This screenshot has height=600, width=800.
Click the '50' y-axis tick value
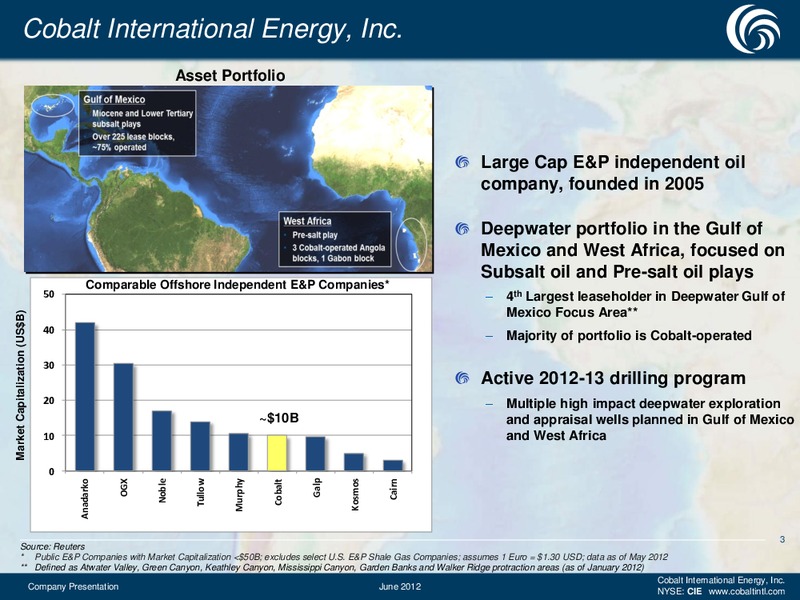click(48, 294)
